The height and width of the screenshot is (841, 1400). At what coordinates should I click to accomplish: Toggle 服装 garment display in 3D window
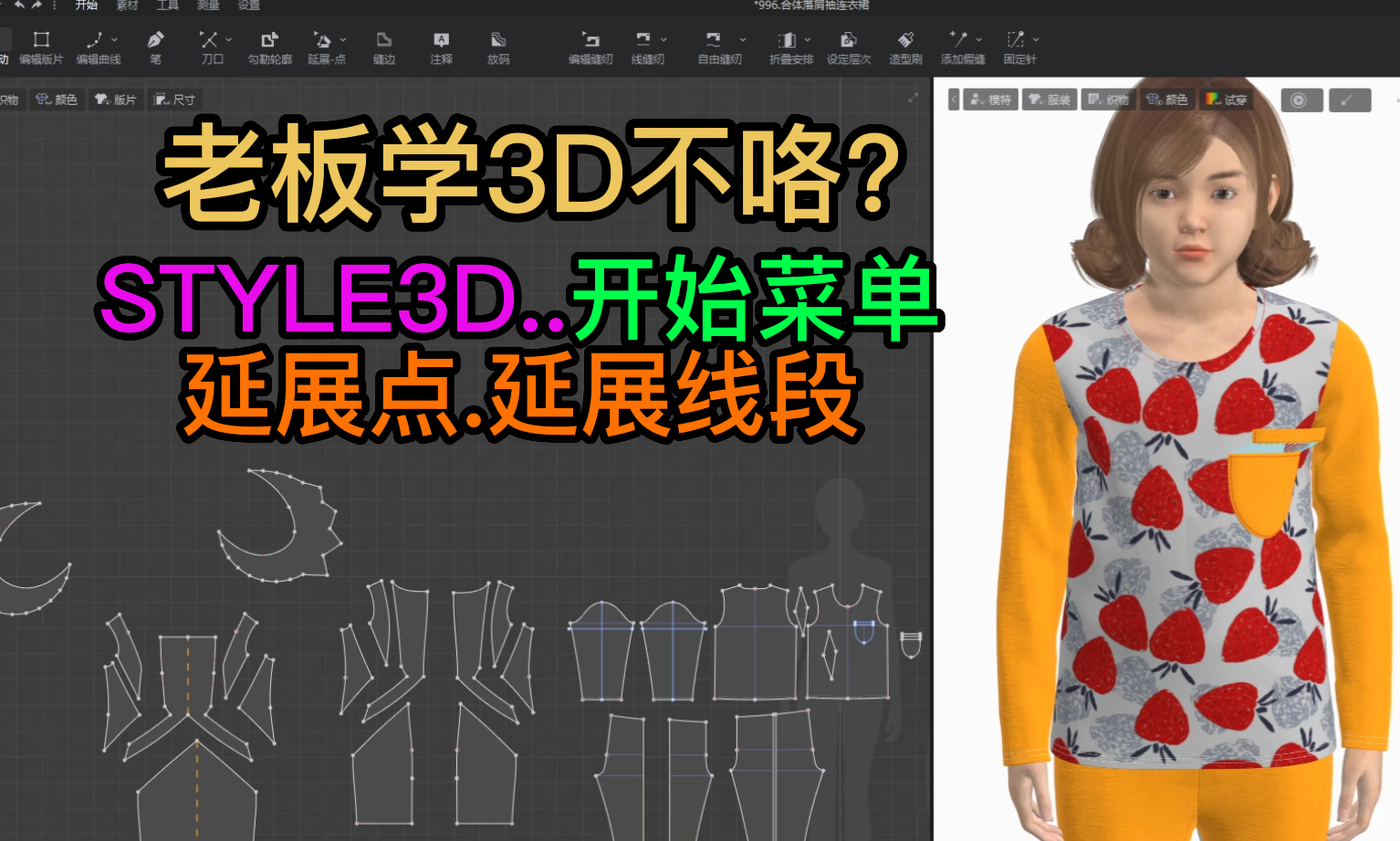(x=1050, y=100)
